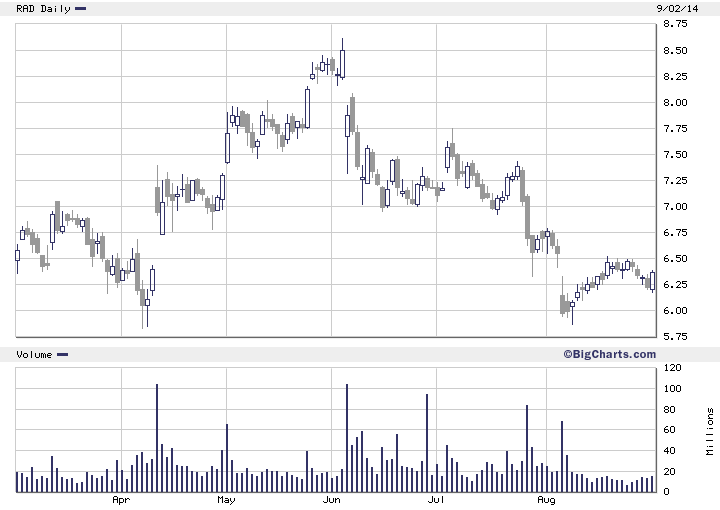Image resolution: width=720 pixels, height=510 pixels.
Task: Click the 0 volume axis label
Action: coord(666,492)
